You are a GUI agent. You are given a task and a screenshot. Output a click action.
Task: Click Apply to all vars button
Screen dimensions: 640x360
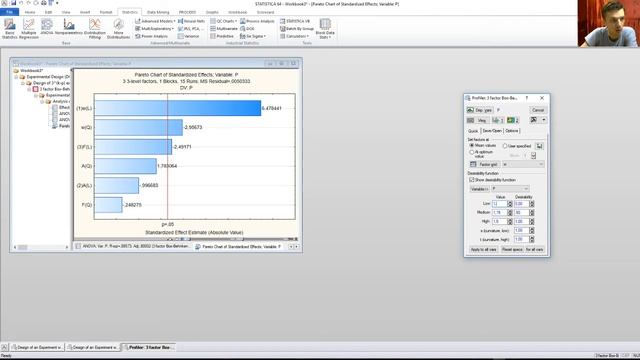point(483,249)
